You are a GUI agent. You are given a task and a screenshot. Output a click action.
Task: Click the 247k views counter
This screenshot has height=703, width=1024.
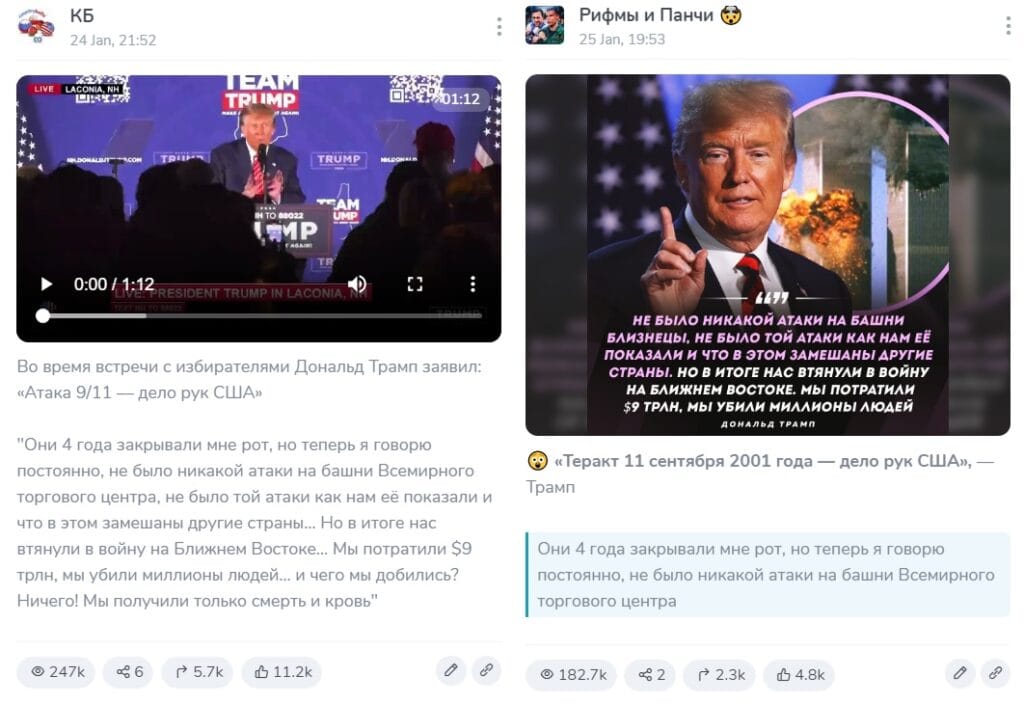tap(56, 672)
